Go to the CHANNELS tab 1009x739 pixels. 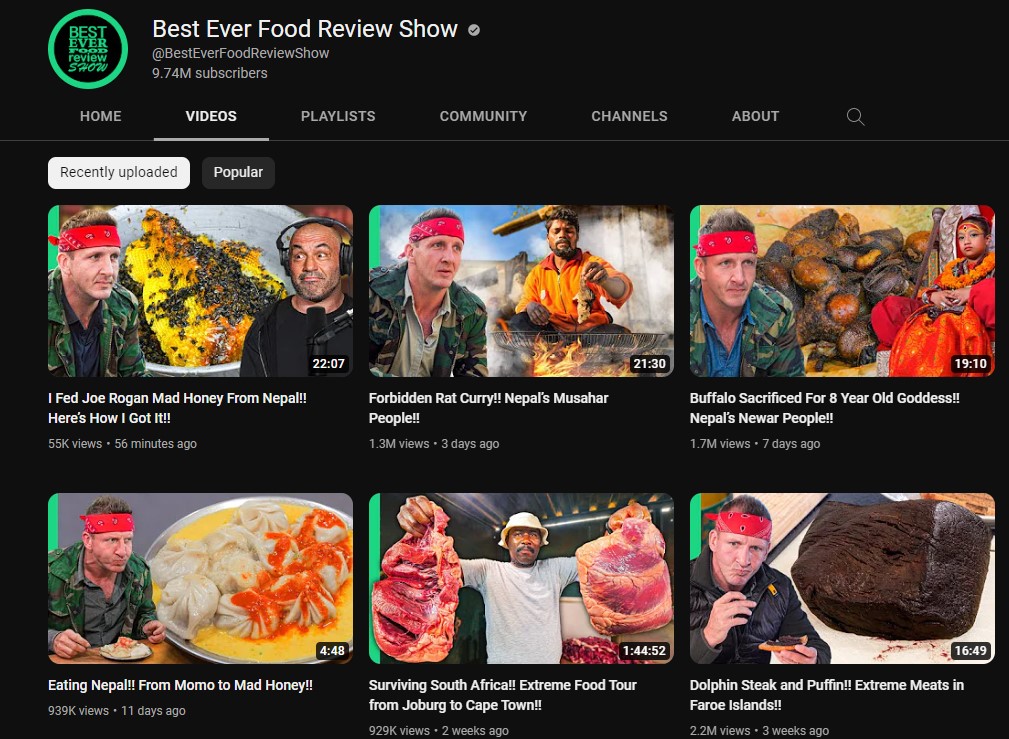point(629,117)
